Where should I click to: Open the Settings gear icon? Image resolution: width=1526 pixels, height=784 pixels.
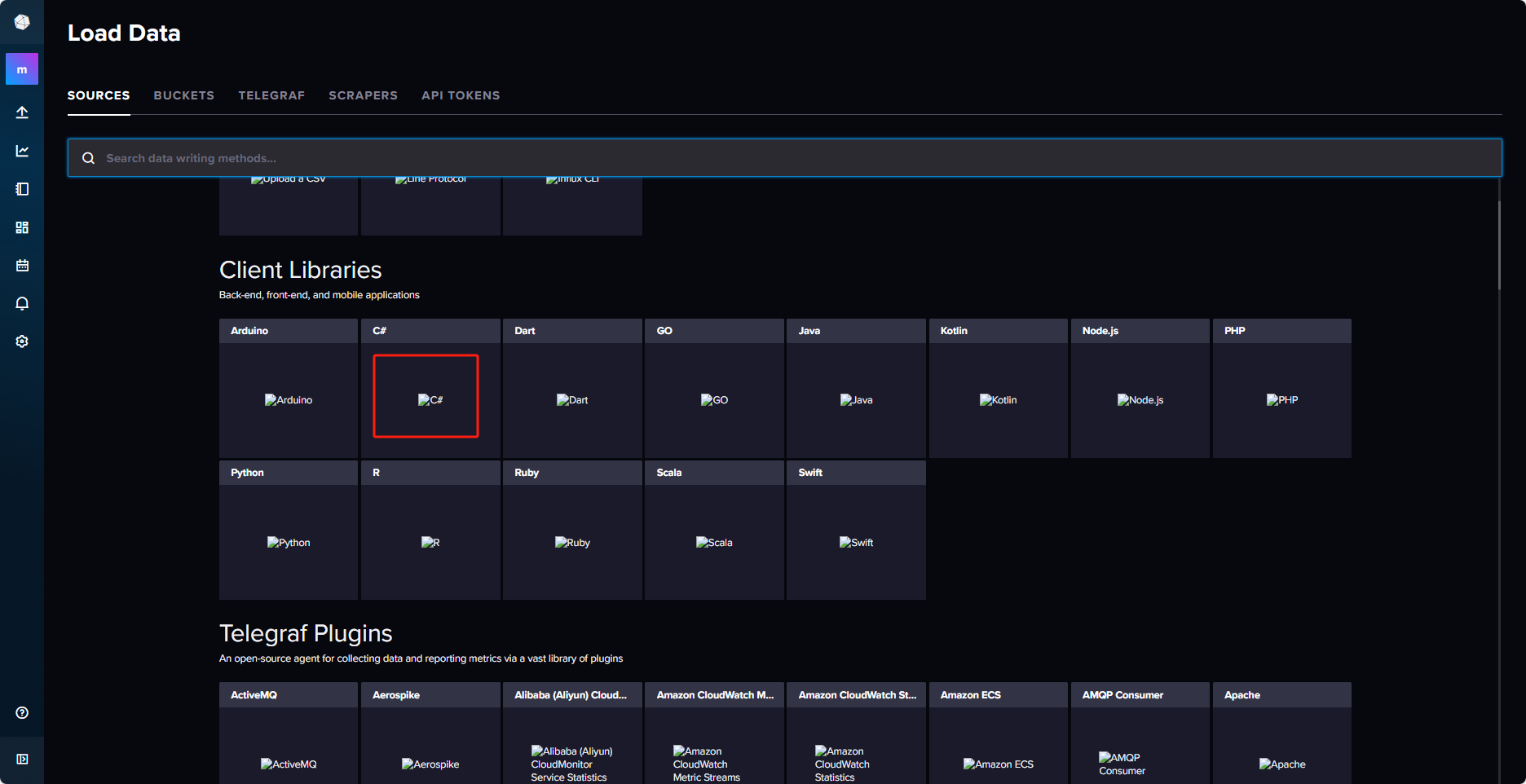[x=22, y=341]
